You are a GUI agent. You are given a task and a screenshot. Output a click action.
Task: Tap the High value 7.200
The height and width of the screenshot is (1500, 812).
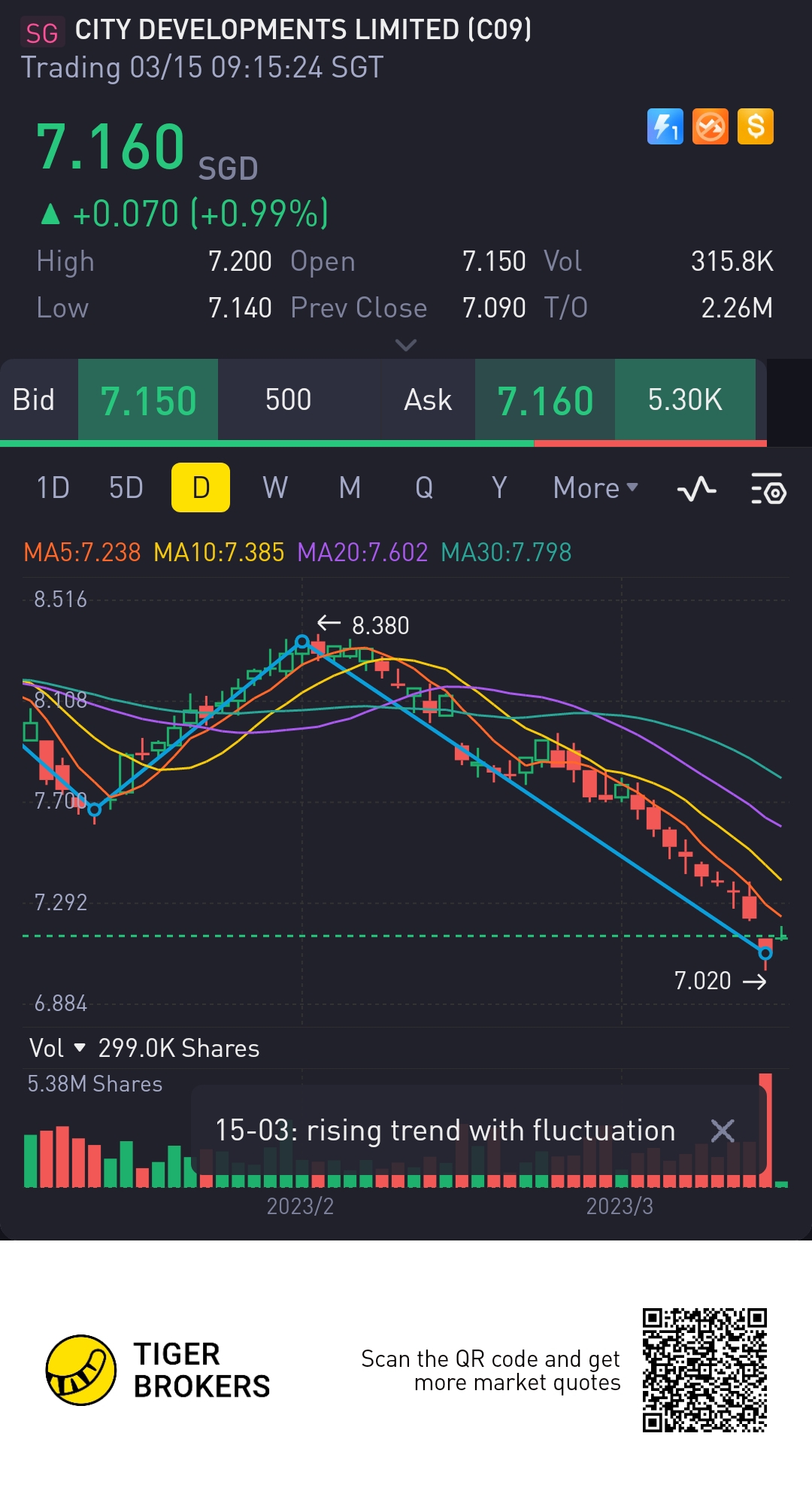tap(240, 262)
